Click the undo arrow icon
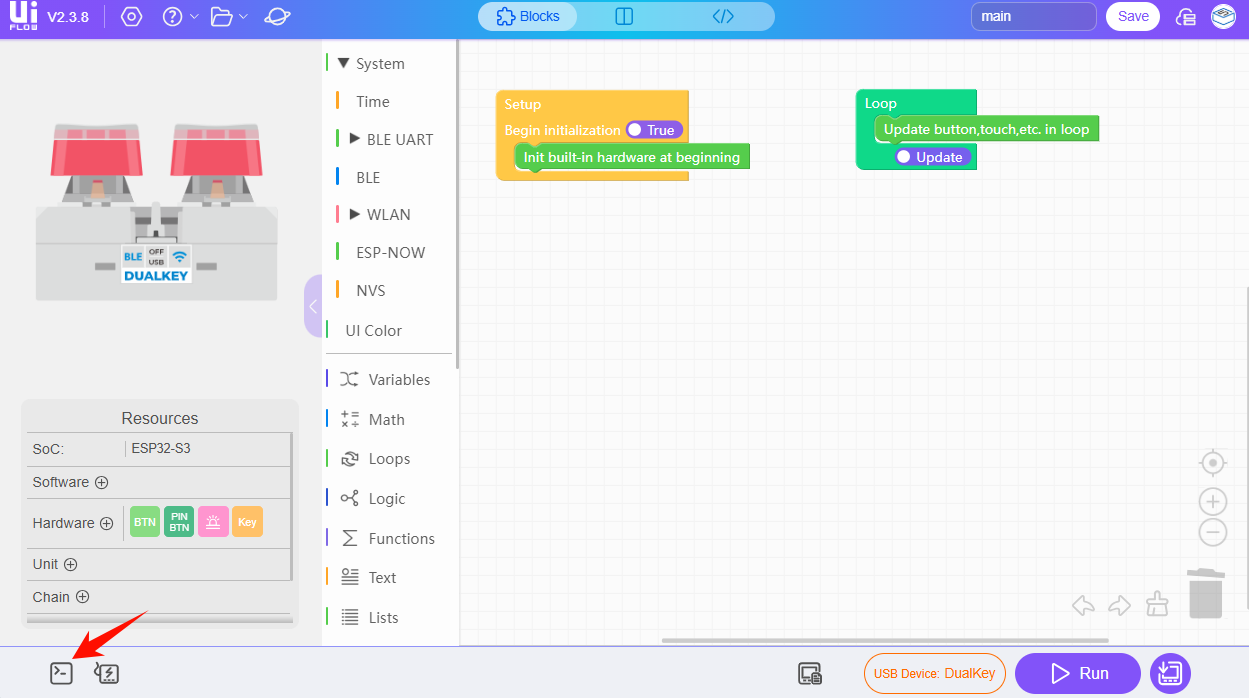The image size is (1249, 698). (1083, 604)
